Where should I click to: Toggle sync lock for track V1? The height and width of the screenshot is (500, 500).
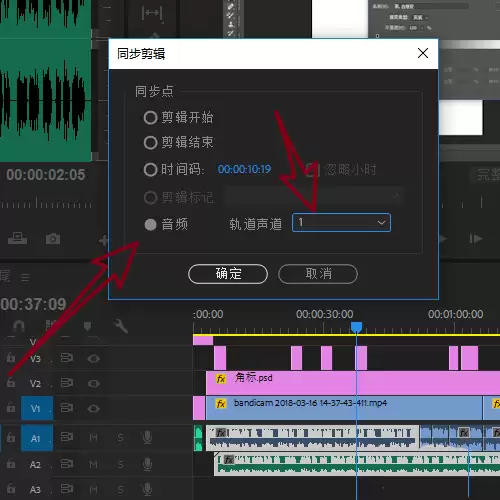pos(67,408)
